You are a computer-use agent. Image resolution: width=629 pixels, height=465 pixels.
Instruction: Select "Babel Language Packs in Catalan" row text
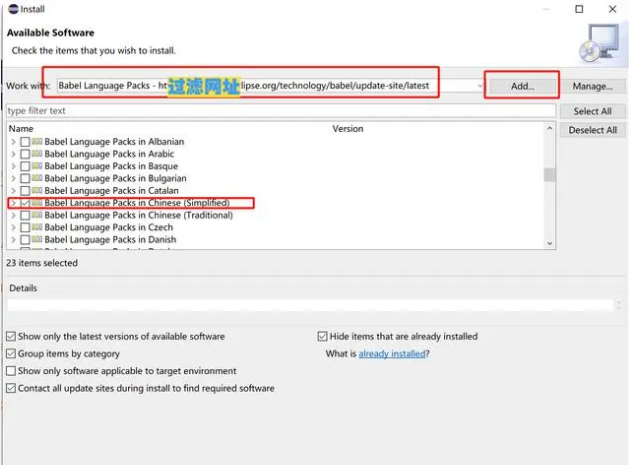112,191
